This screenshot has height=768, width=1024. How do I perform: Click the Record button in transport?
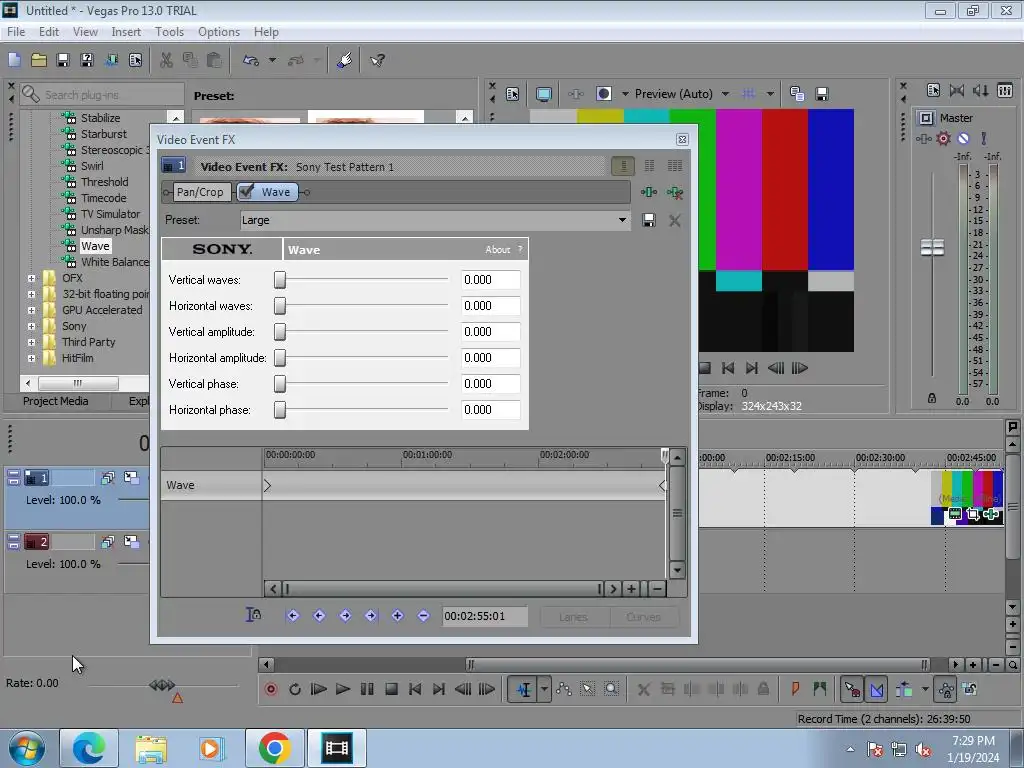coord(270,689)
